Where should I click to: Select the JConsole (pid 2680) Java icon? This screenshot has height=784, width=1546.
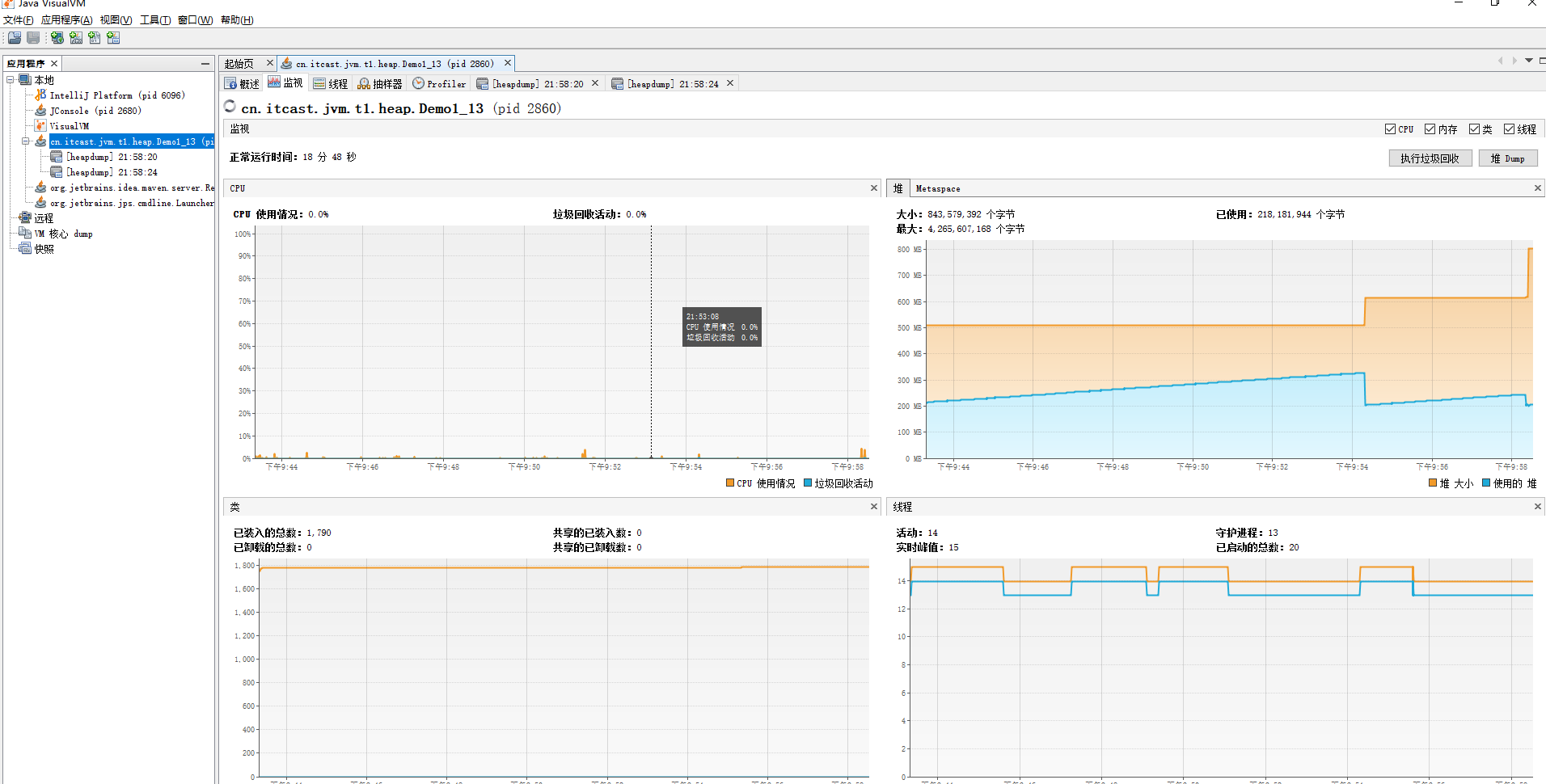pyautogui.click(x=40, y=111)
